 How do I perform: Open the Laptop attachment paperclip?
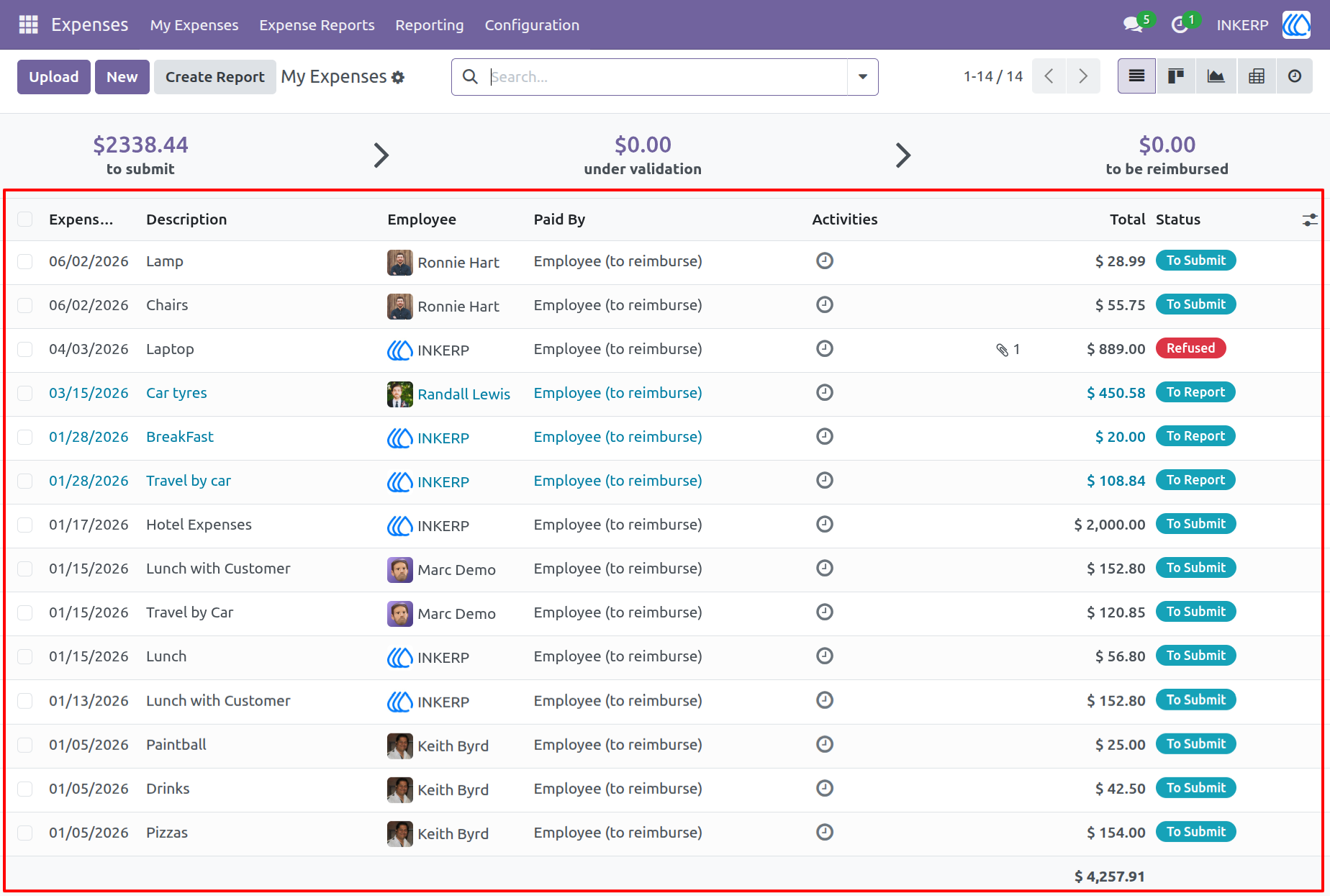point(1003,350)
